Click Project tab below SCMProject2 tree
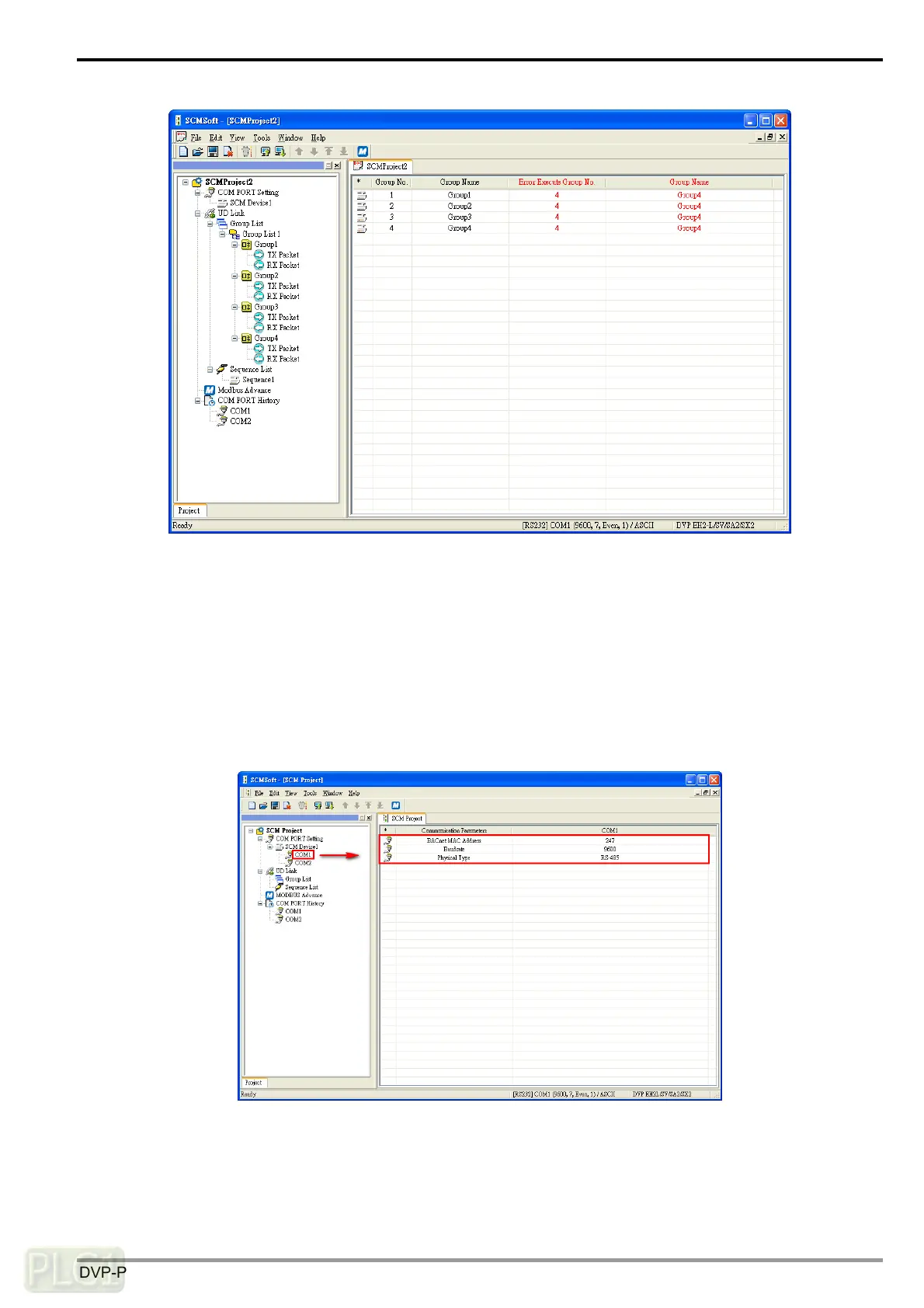924x1308 pixels. 189,510
